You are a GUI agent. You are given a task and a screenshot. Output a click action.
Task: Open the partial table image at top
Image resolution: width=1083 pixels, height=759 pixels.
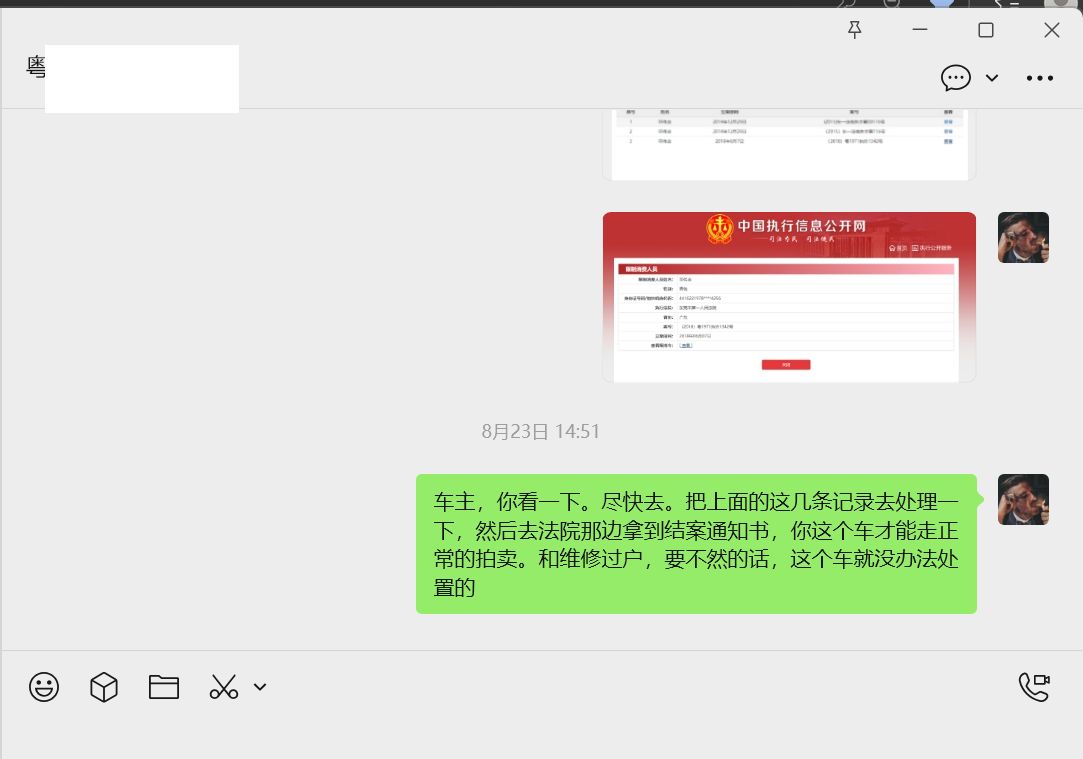788,143
